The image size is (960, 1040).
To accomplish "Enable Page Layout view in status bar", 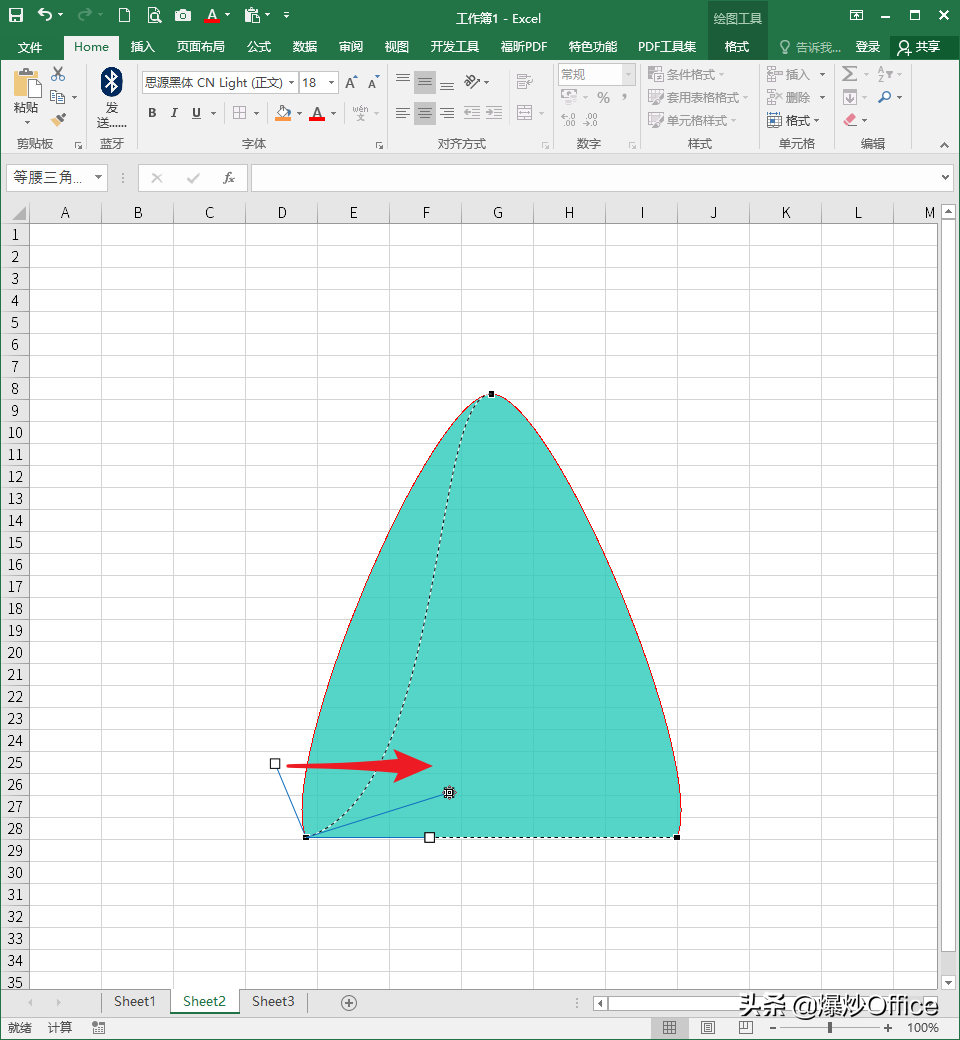I will [x=708, y=1028].
